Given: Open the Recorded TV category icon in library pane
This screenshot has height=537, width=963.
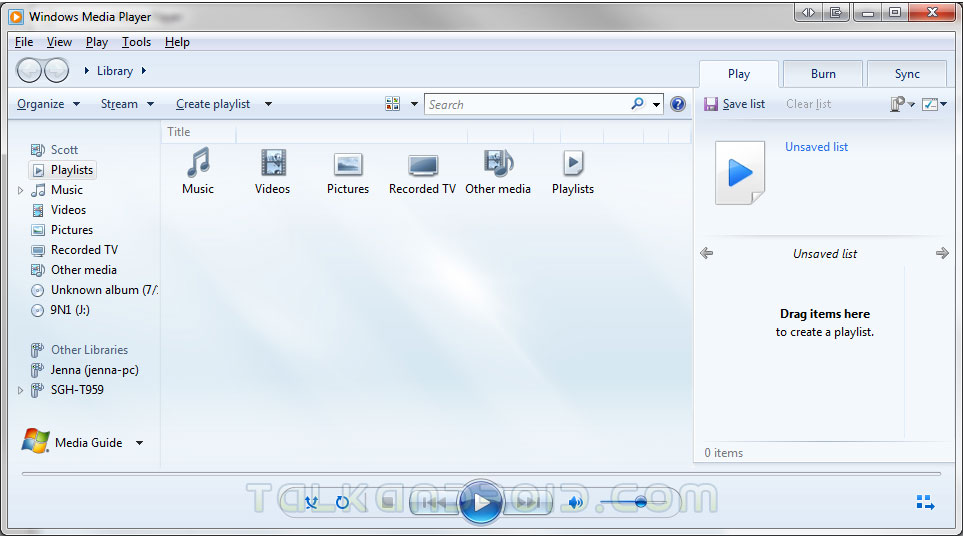Looking at the screenshot, I should [x=423, y=165].
